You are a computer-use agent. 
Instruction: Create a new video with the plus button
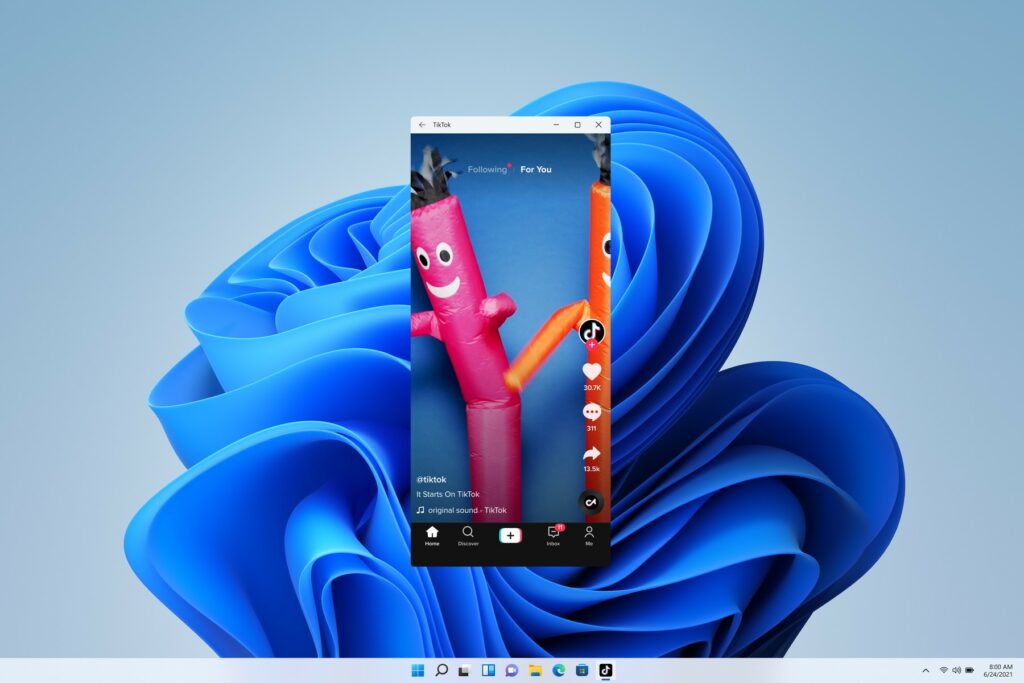pyautogui.click(x=510, y=535)
